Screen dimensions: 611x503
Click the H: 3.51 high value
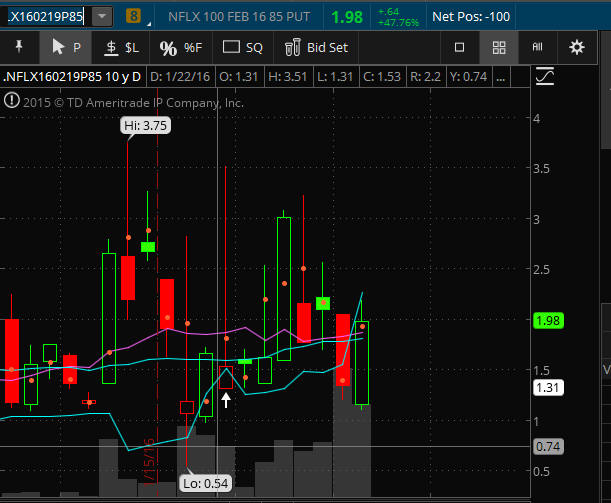288,77
